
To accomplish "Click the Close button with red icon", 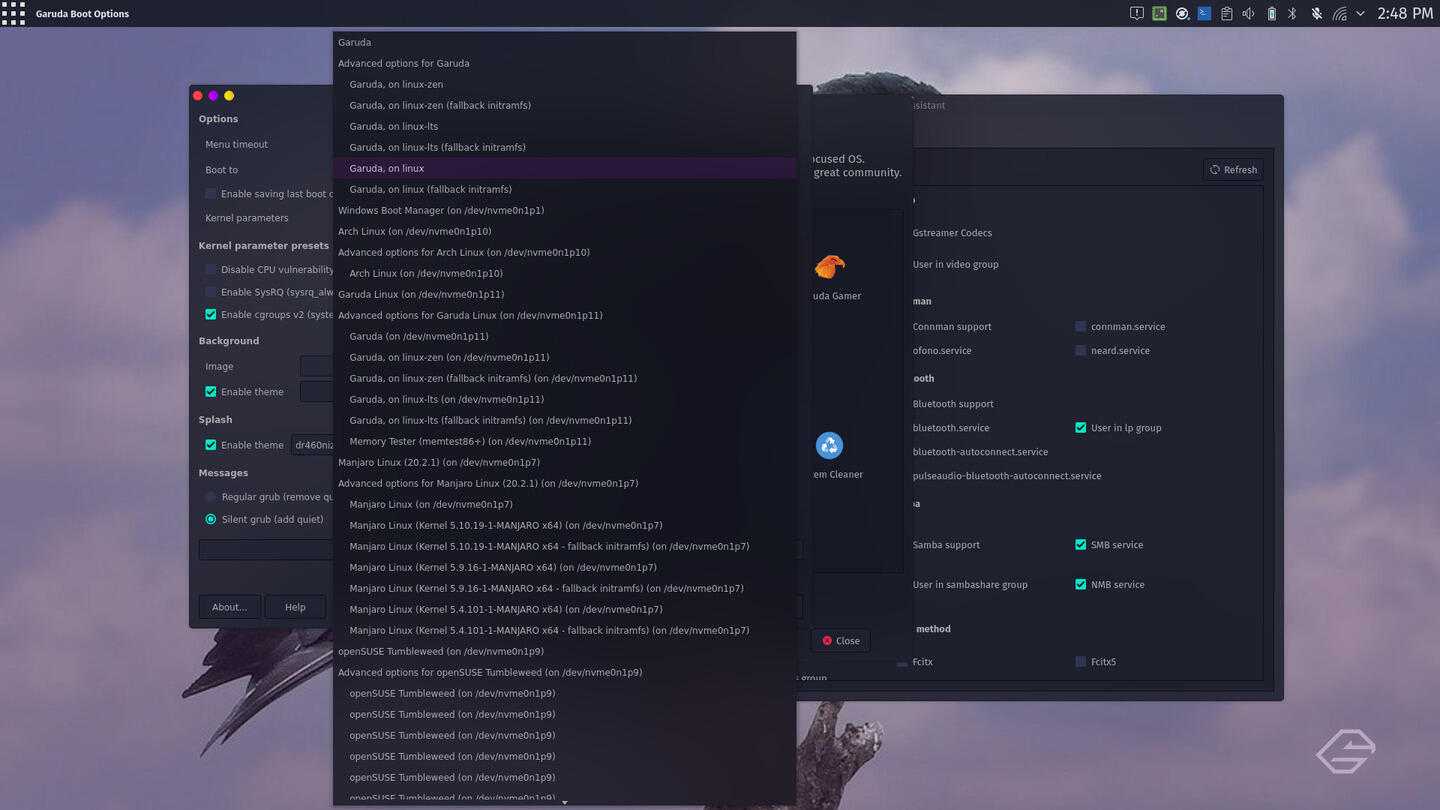I will [x=840, y=641].
